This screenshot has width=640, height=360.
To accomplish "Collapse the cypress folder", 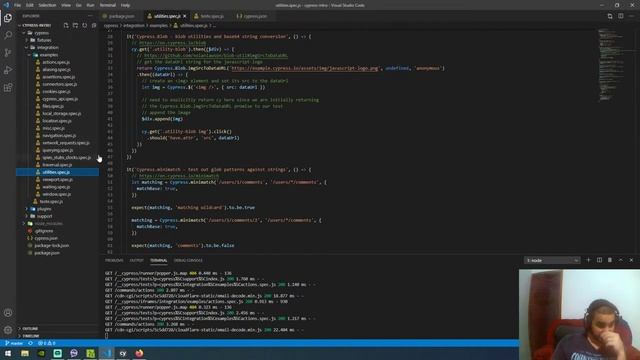I will tap(41, 33).
